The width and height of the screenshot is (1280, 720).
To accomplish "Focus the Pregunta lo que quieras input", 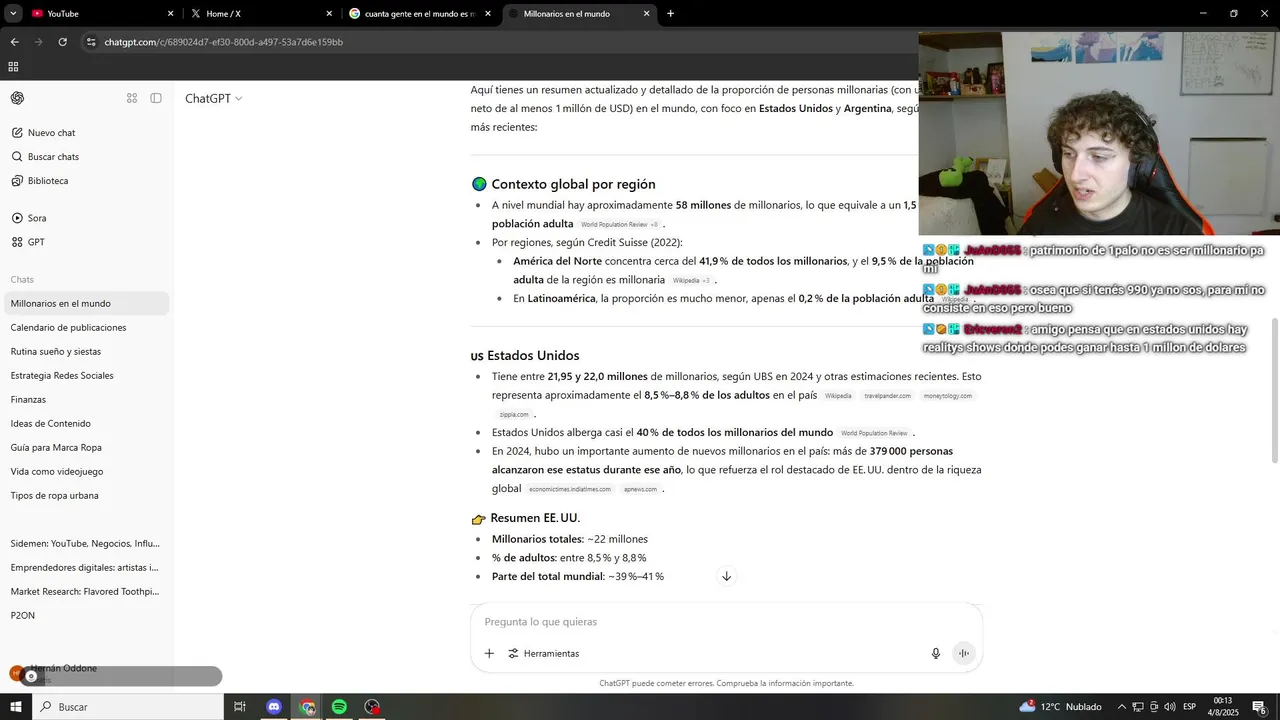I will pyautogui.click(x=726, y=622).
